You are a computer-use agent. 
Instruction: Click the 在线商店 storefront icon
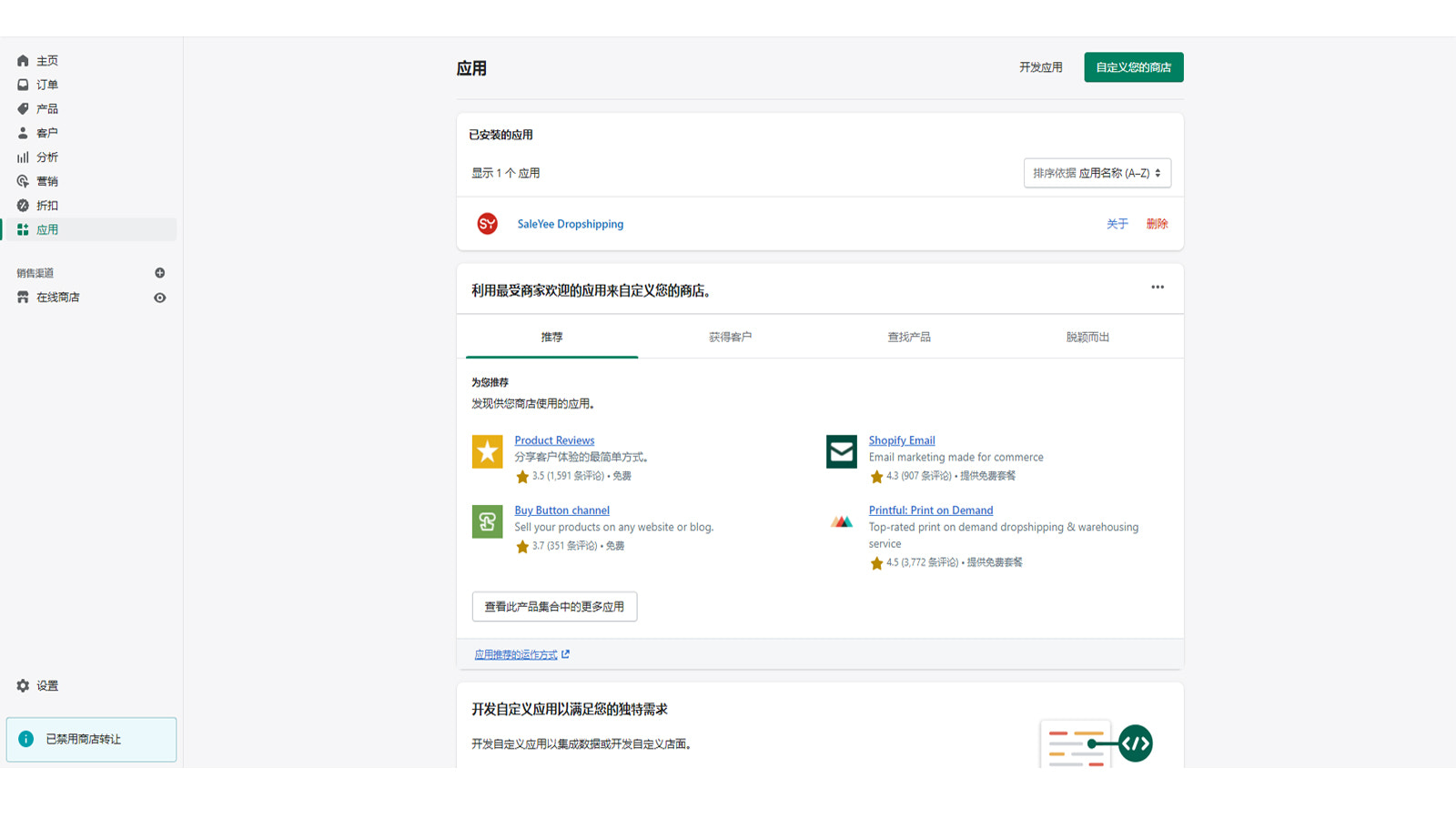click(x=23, y=298)
